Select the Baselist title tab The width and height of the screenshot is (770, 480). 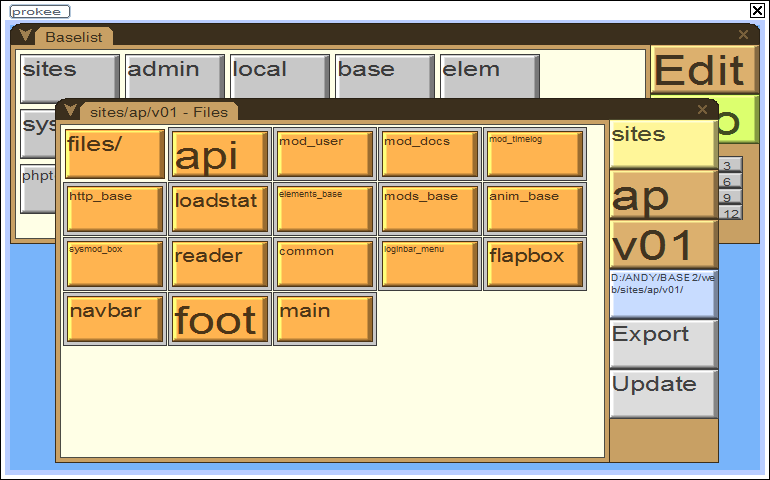[x=74, y=37]
